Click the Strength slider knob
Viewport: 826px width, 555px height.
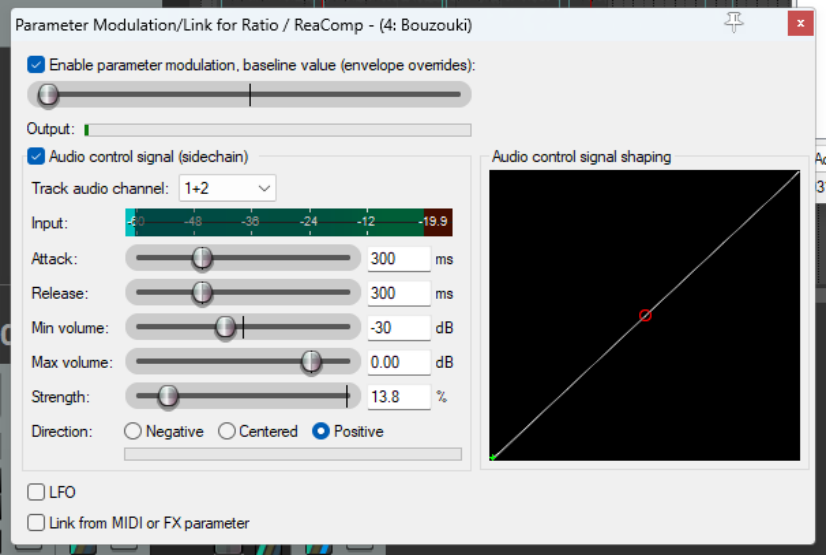tap(168, 396)
